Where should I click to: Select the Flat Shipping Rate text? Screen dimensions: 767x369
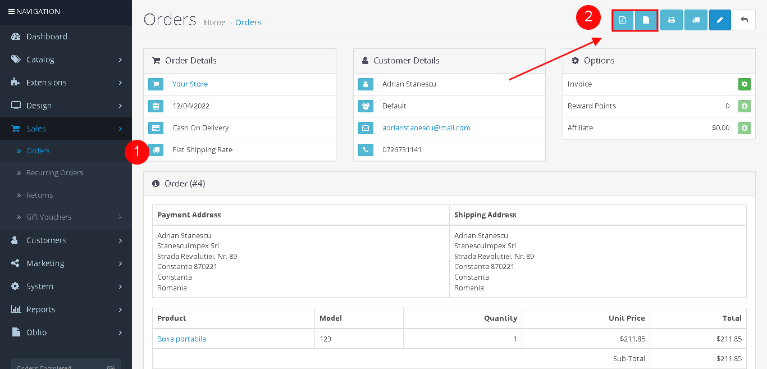click(203, 150)
